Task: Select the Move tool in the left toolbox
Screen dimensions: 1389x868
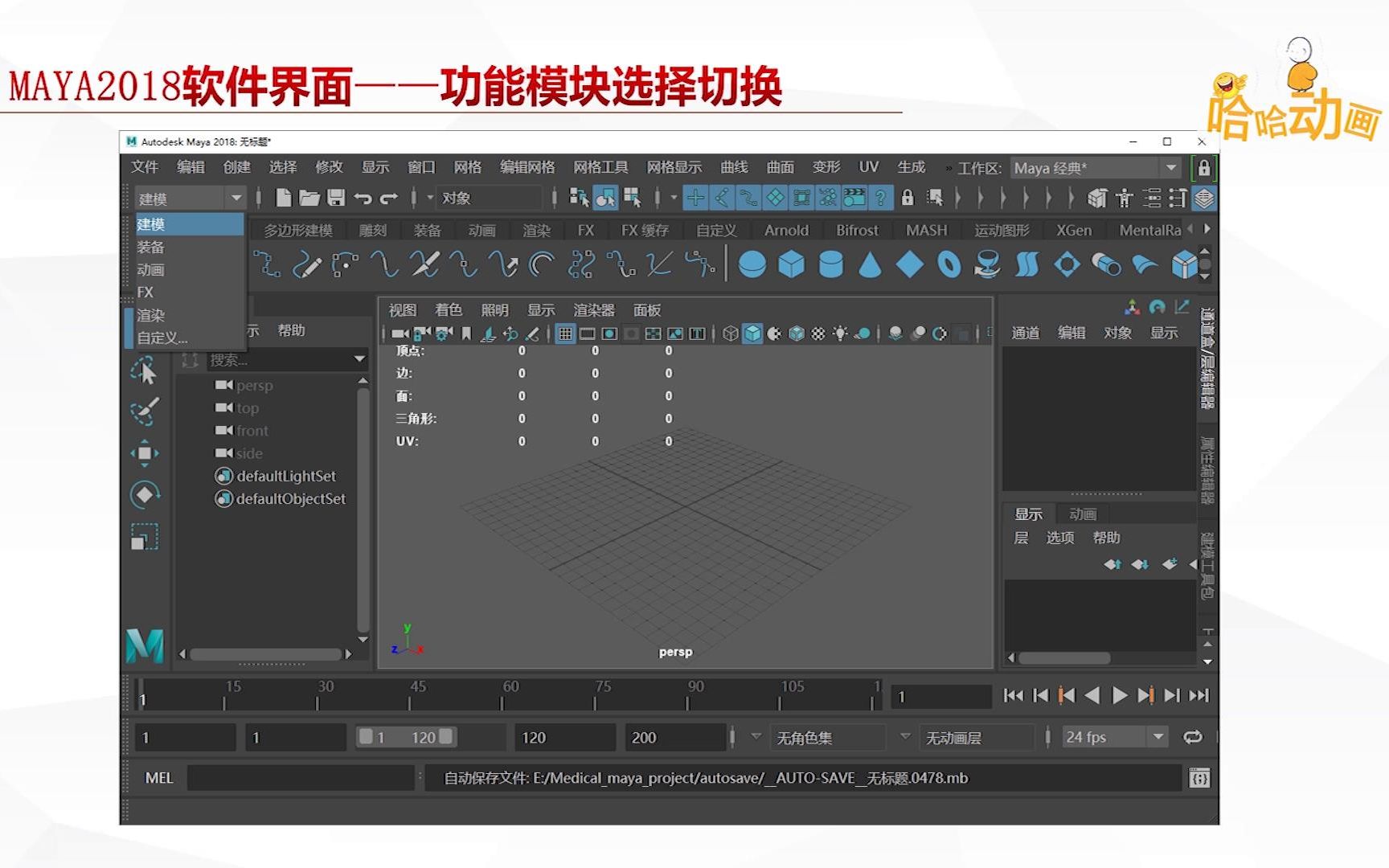Action: point(145,453)
